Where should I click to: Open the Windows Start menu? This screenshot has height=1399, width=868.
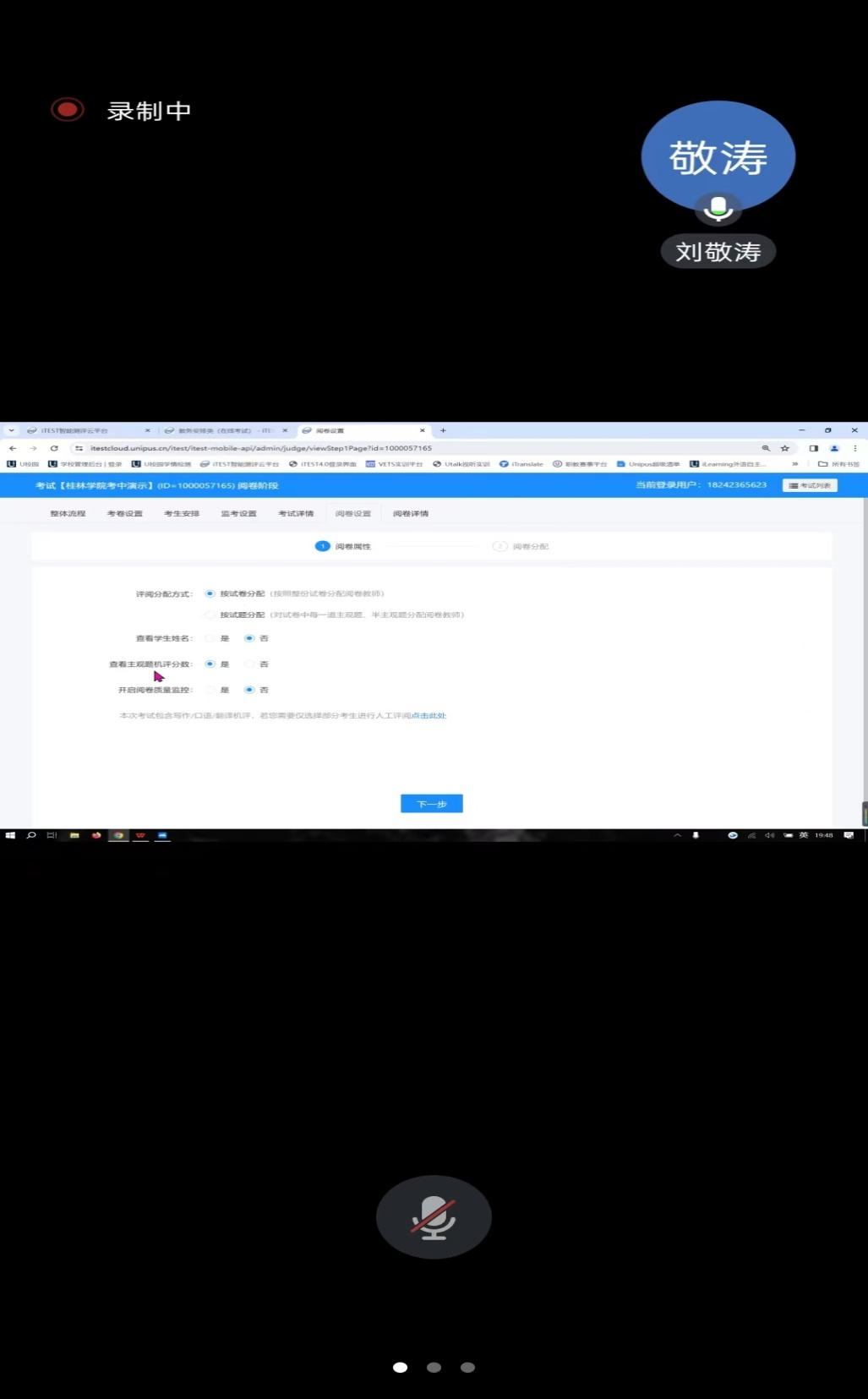10,835
